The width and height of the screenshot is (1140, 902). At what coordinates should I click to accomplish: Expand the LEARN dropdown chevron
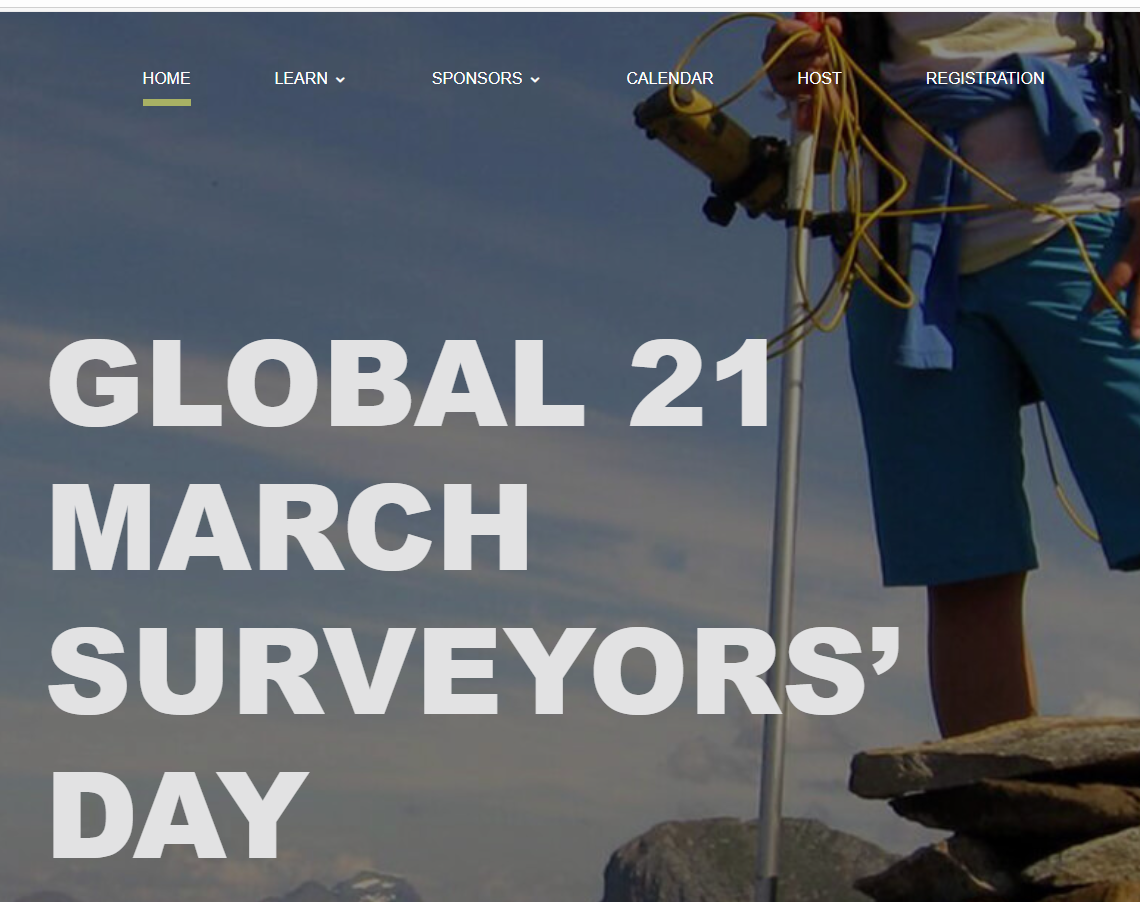point(340,80)
